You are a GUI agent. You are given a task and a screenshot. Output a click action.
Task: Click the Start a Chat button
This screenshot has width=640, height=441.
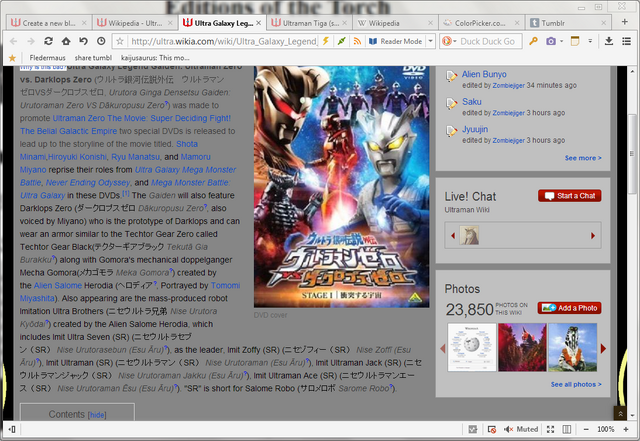pyautogui.click(x=569, y=196)
